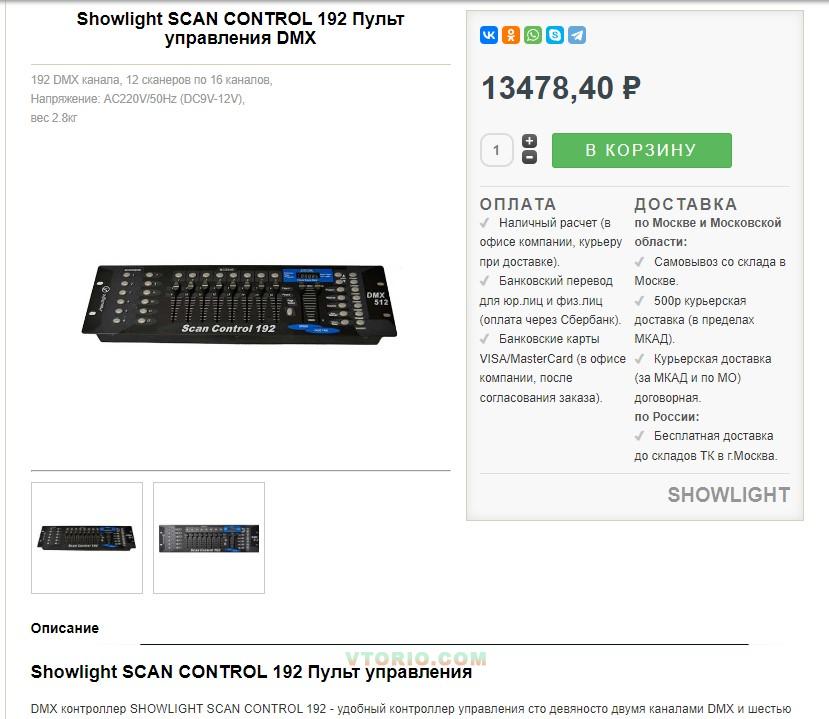Open the second front-view product thumbnail
The image size is (829, 719).
click(x=209, y=538)
